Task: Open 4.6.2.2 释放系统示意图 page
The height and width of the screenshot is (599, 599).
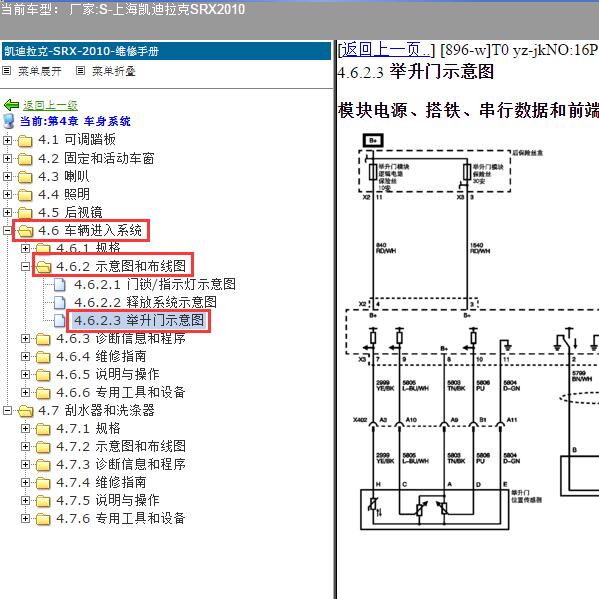Action: tap(145, 302)
